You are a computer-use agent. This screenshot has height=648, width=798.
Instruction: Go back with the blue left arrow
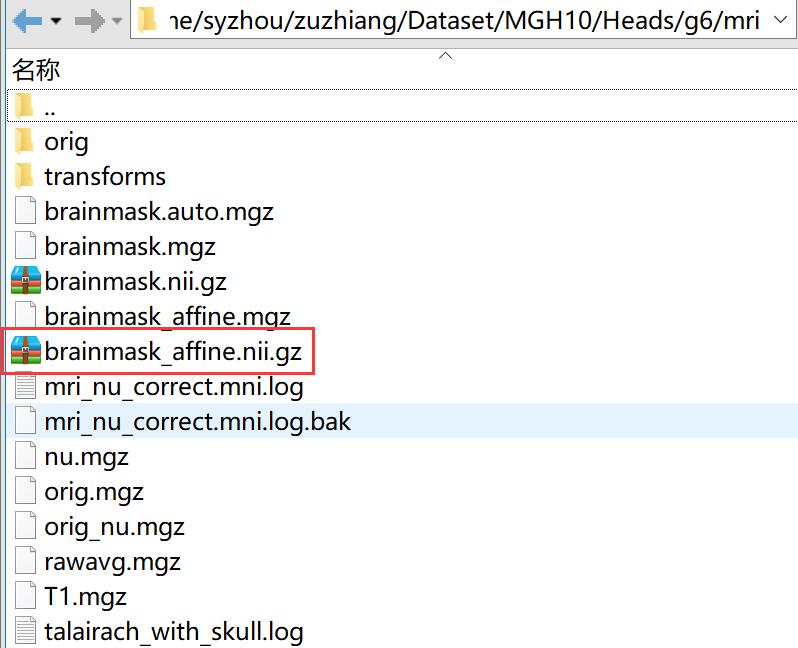(x=27, y=21)
